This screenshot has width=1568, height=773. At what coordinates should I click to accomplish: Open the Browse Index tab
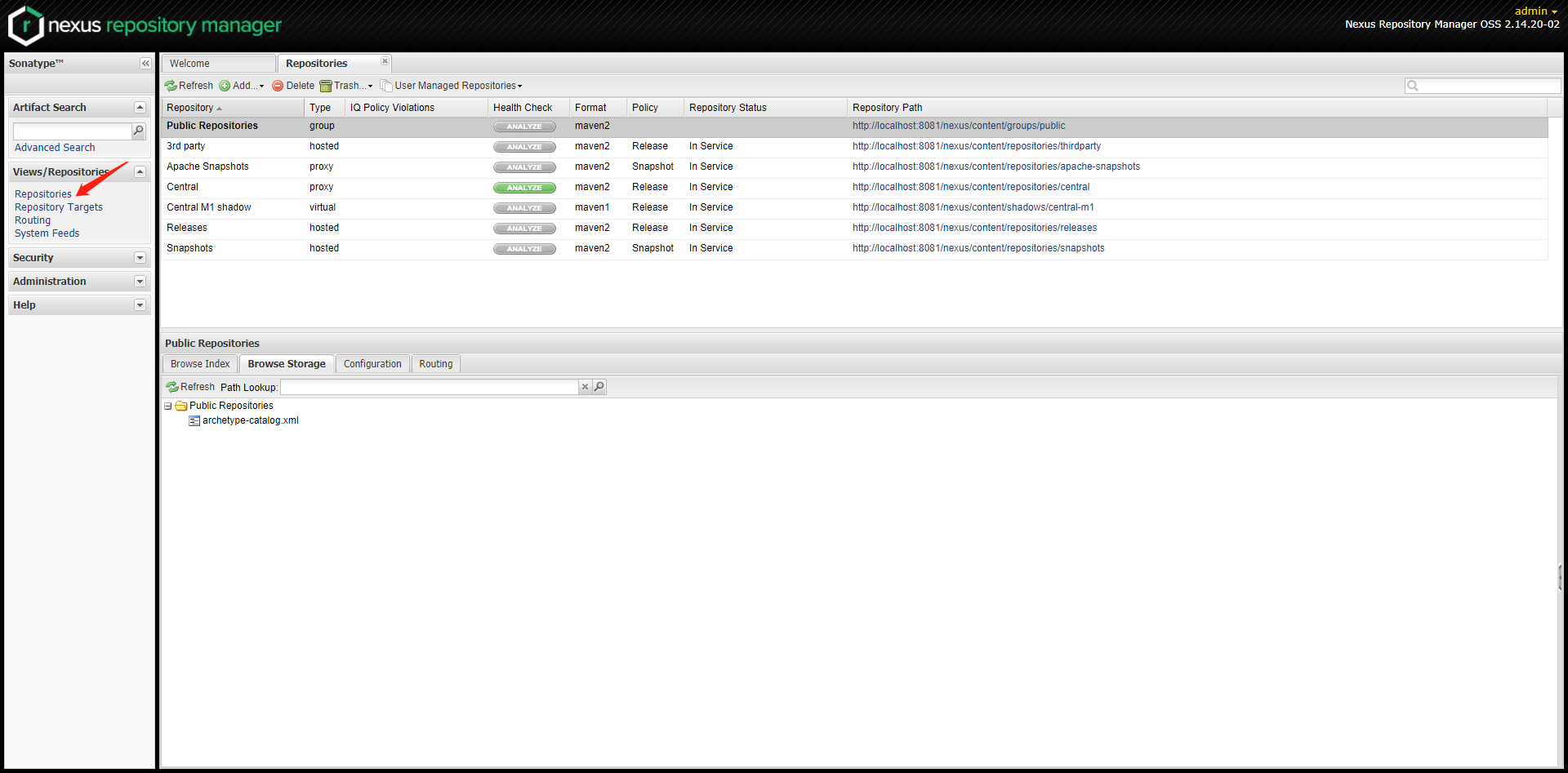point(200,364)
